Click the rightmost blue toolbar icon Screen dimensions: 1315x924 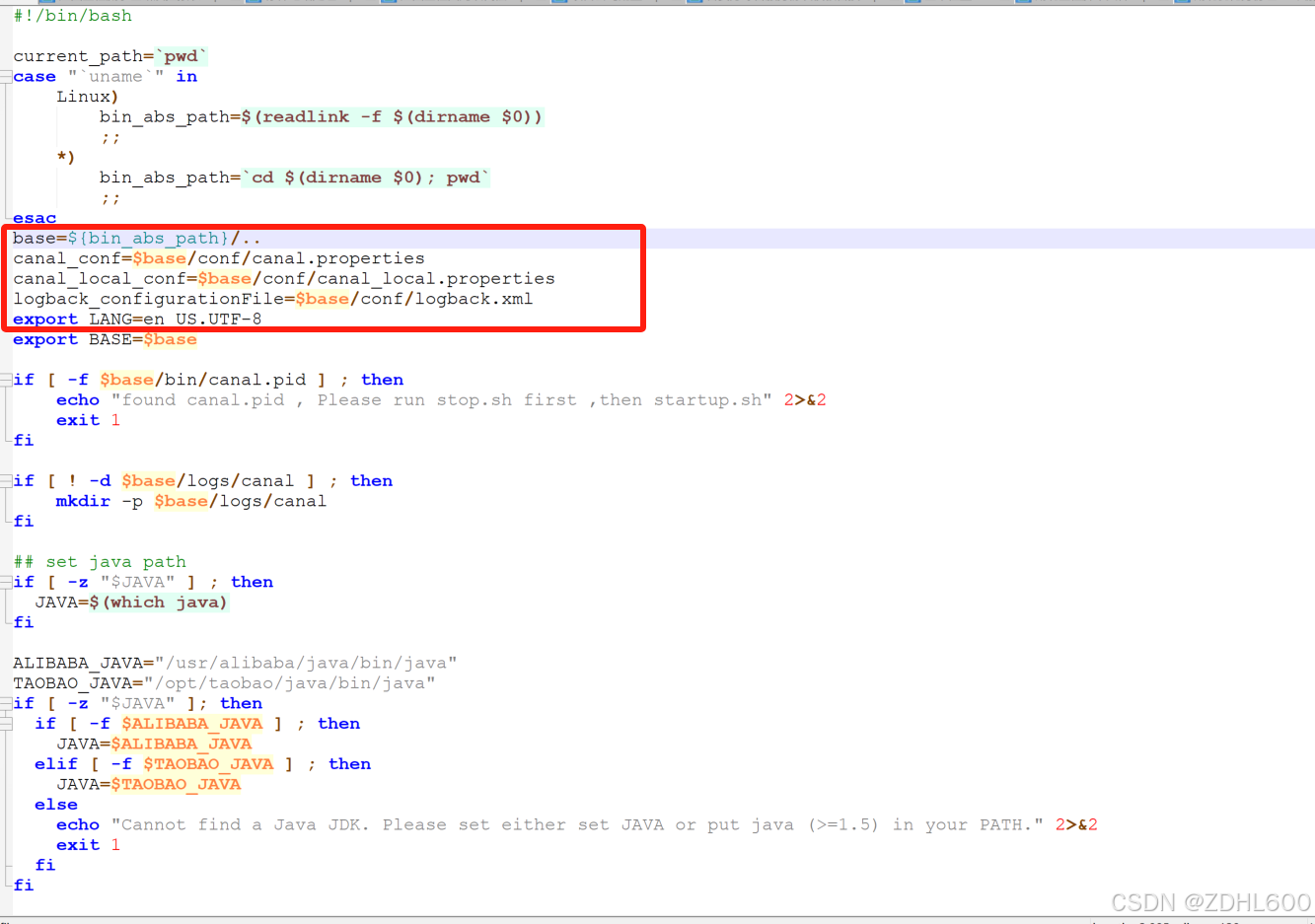pos(1181,4)
